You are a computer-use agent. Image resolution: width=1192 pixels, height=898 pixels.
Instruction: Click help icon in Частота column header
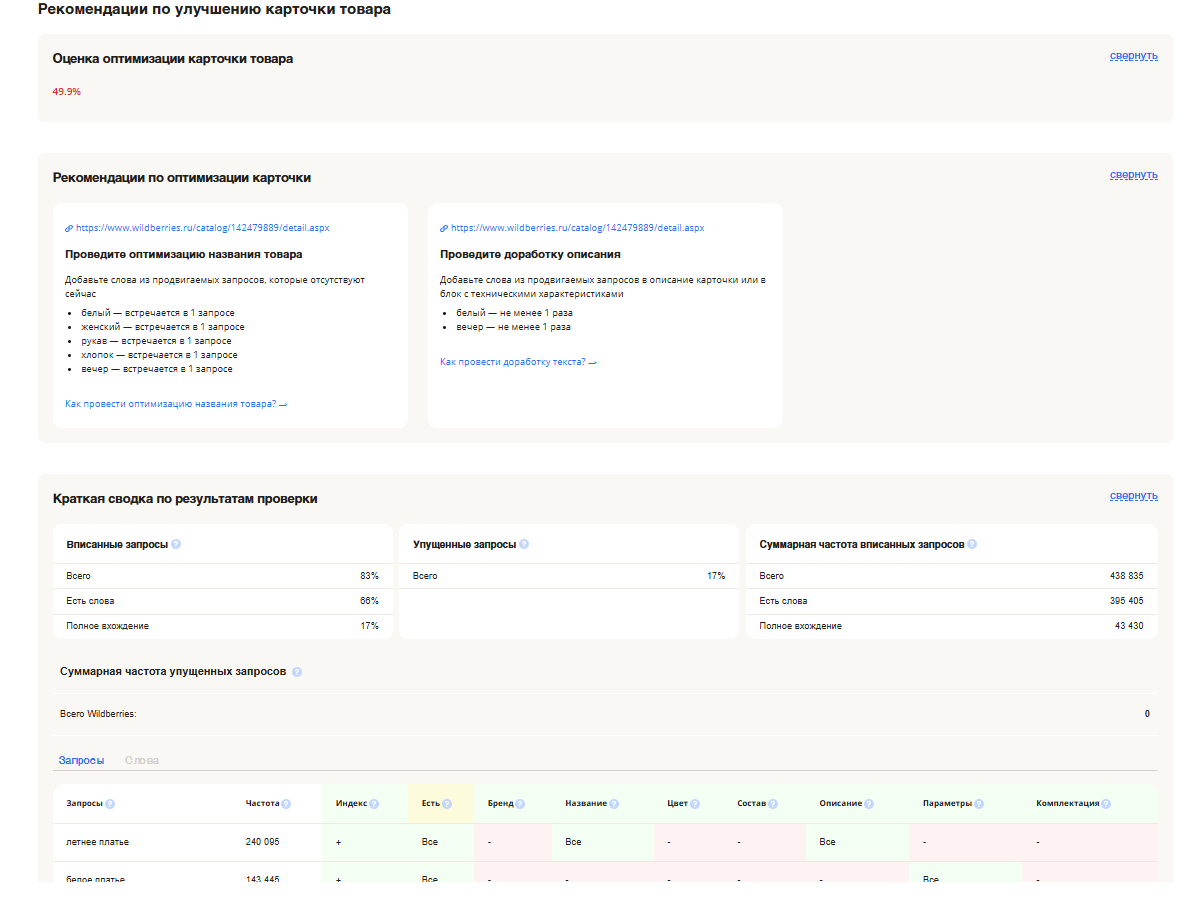[x=286, y=804]
